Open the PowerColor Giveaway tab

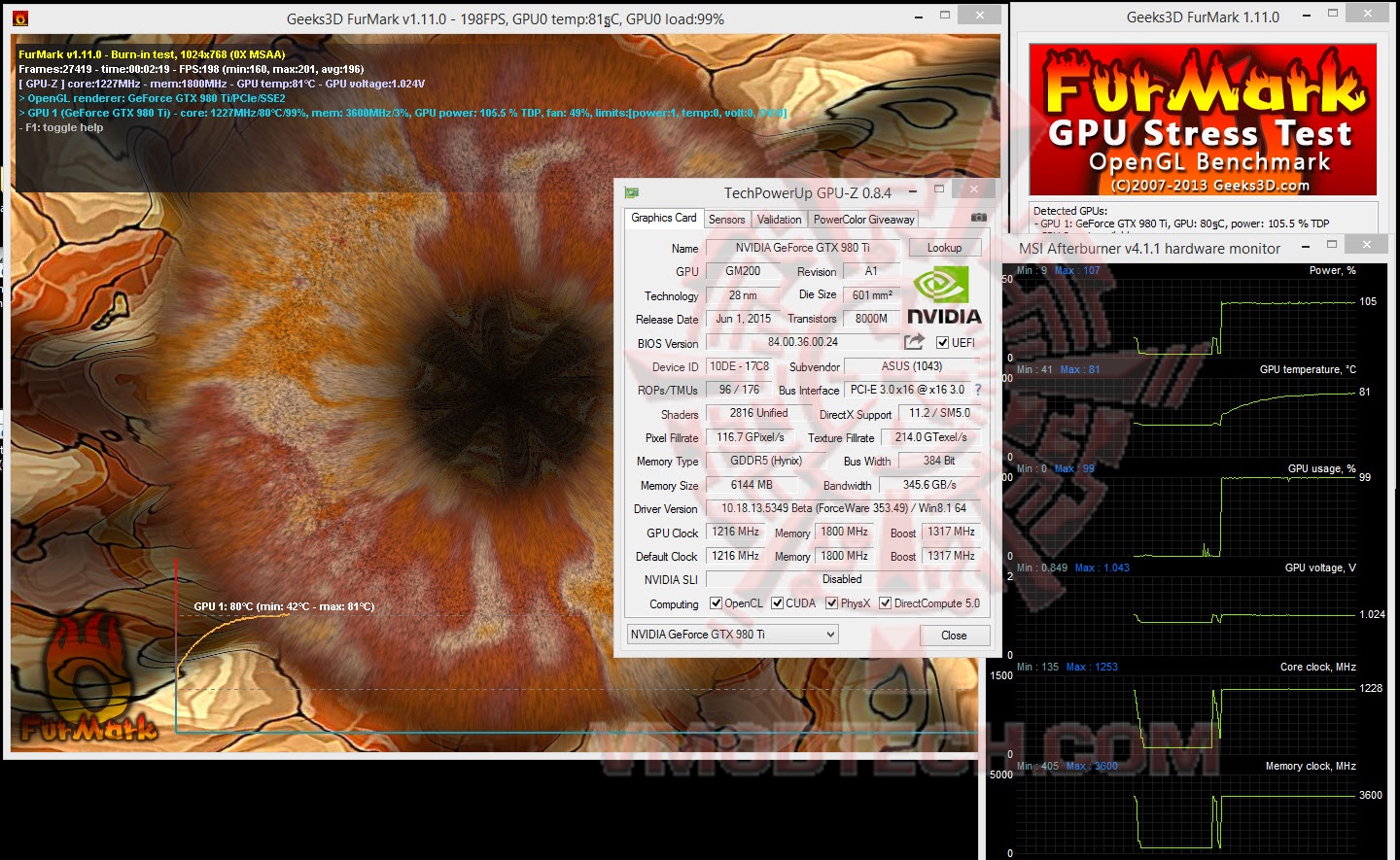pos(864,220)
